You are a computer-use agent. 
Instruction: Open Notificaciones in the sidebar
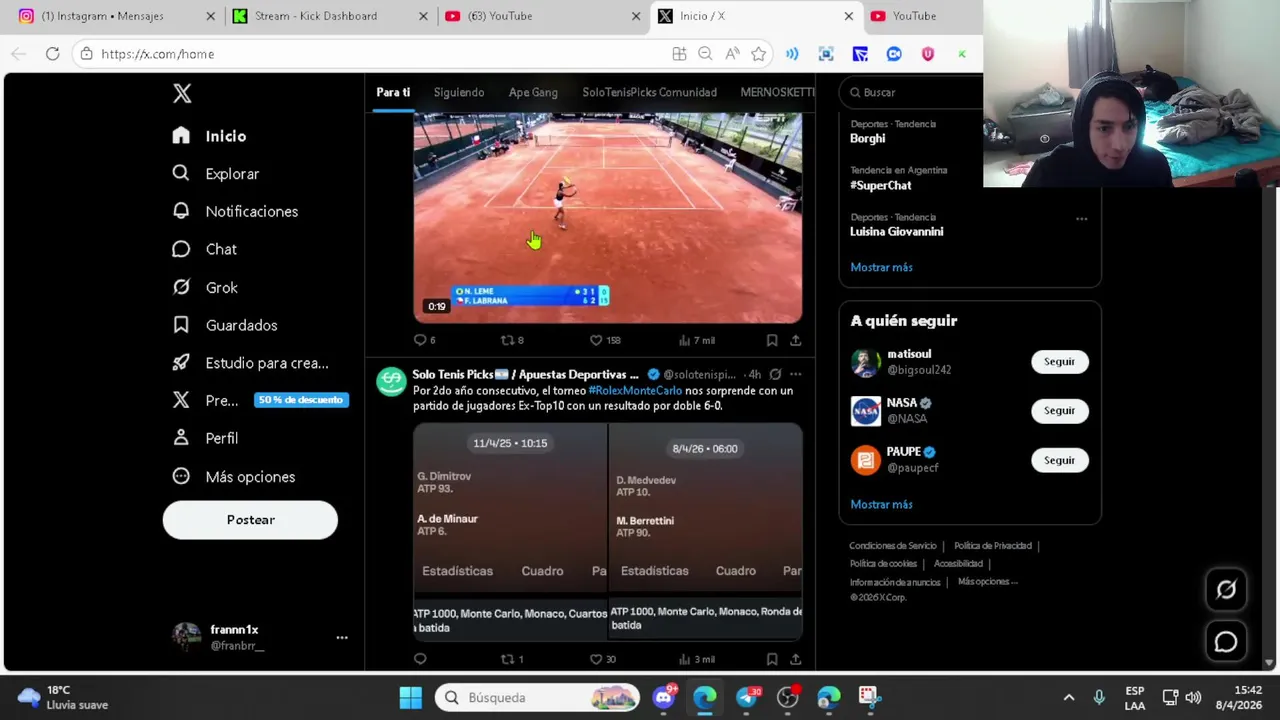235,211
